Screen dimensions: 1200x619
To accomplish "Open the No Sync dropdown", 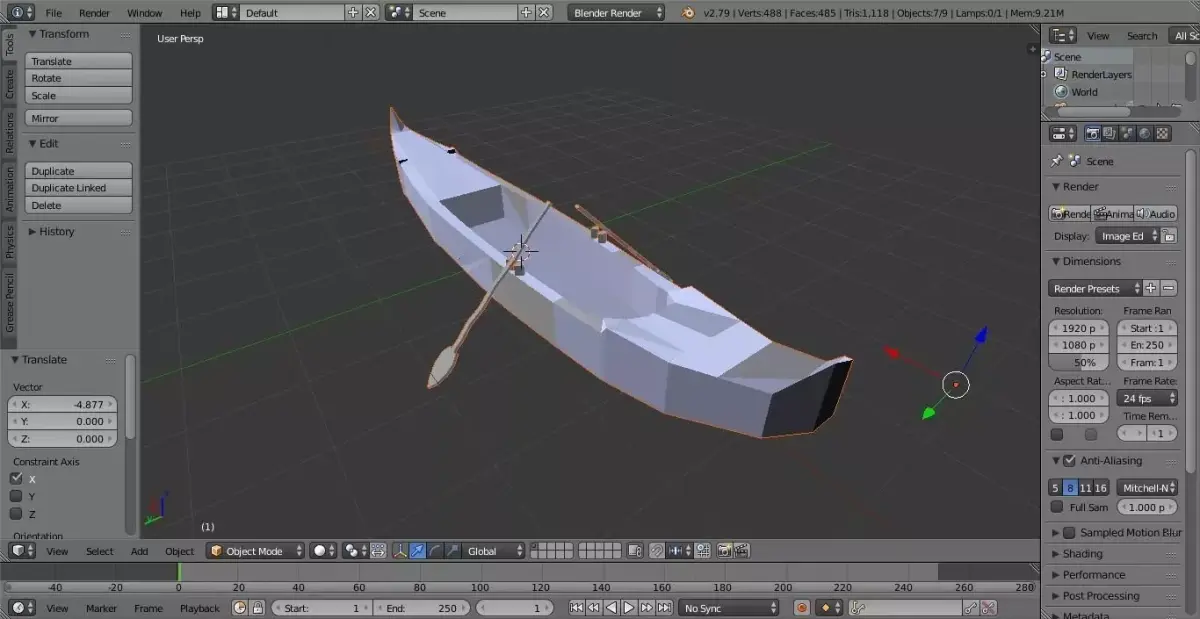I will coord(730,608).
